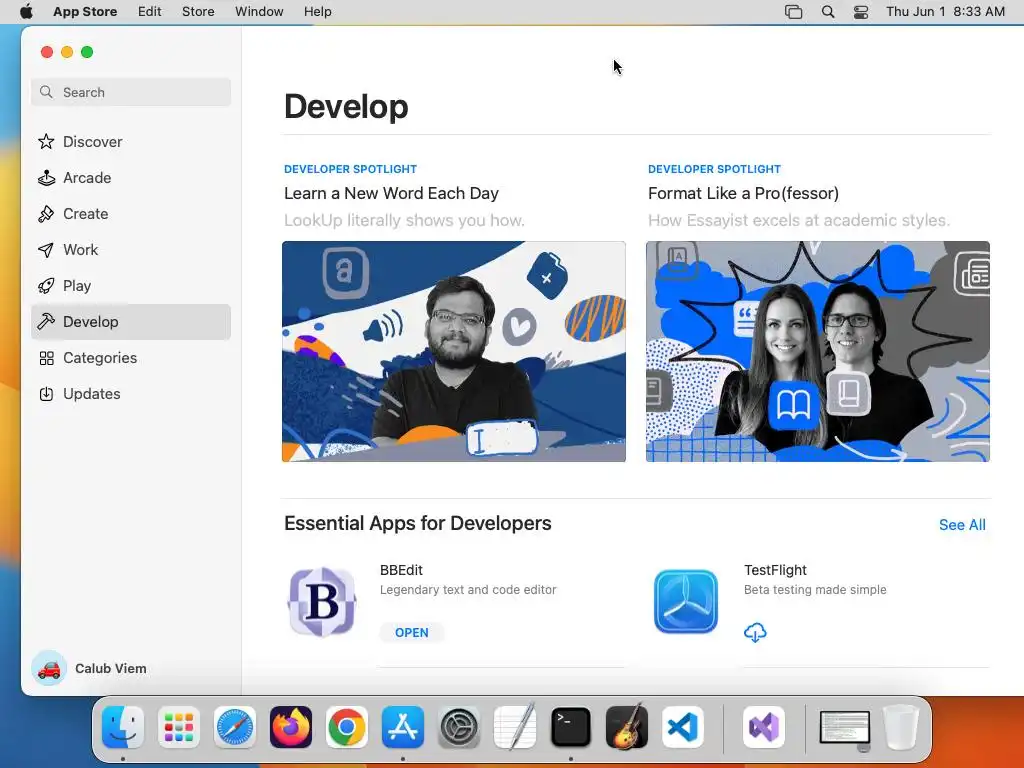Image resolution: width=1024 pixels, height=768 pixels.
Task: Click the Search field in sidebar
Action: 131,92
